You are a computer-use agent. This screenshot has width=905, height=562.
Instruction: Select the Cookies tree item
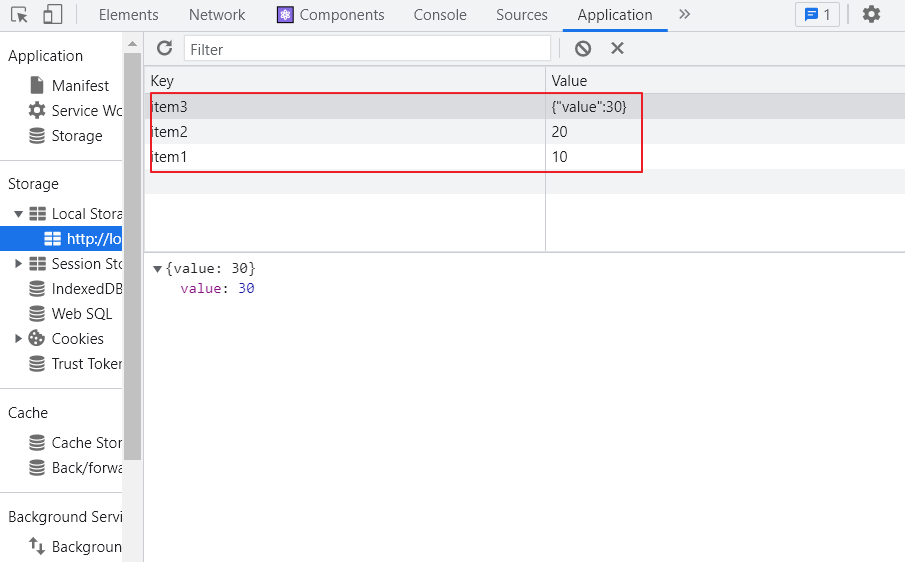[66, 339]
